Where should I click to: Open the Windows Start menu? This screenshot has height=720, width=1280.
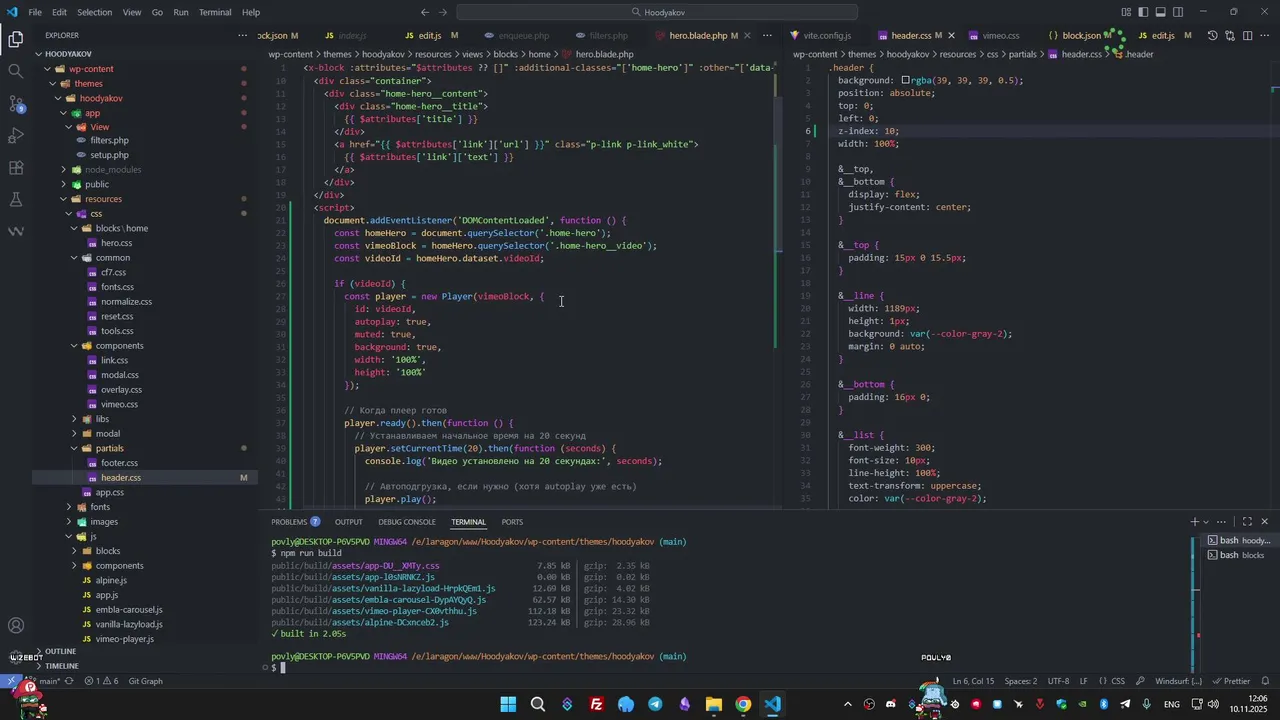point(508,704)
